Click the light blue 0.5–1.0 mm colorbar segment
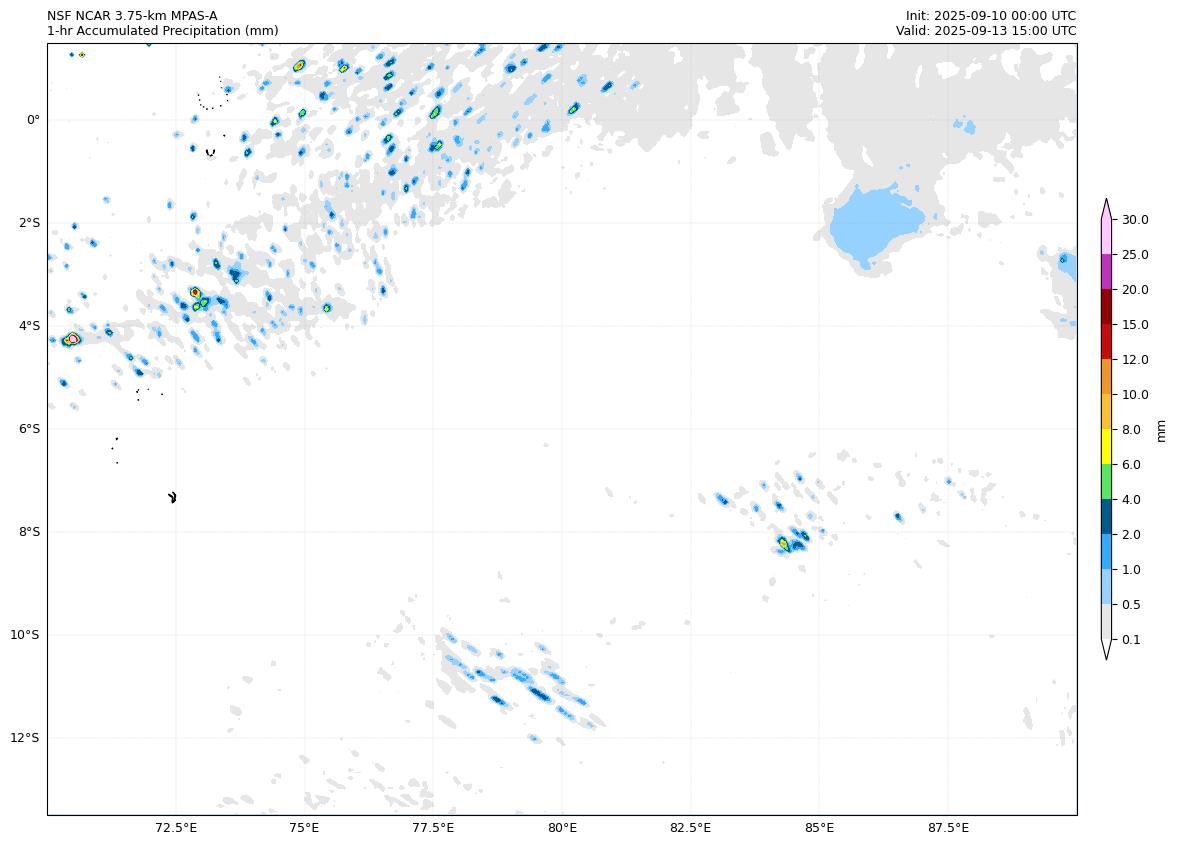1177x845 pixels. (x=1106, y=587)
